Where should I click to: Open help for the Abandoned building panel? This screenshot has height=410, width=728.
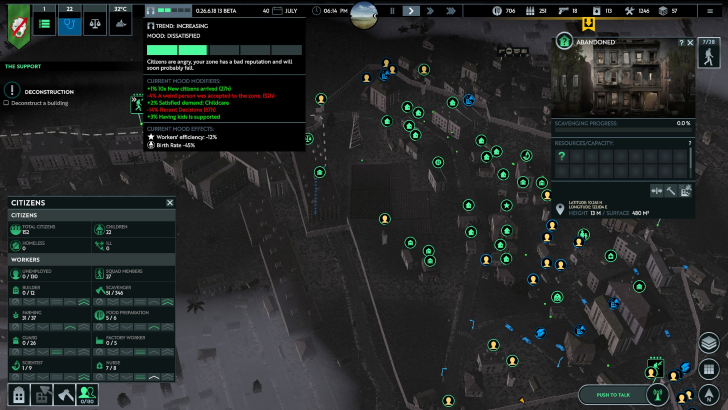tap(681, 42)
